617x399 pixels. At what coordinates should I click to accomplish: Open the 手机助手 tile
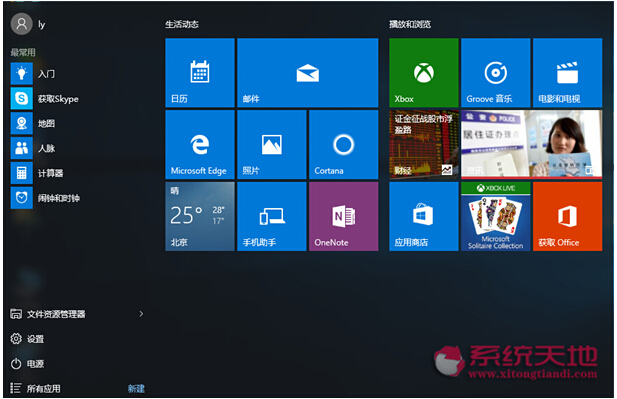pos(272,216)
